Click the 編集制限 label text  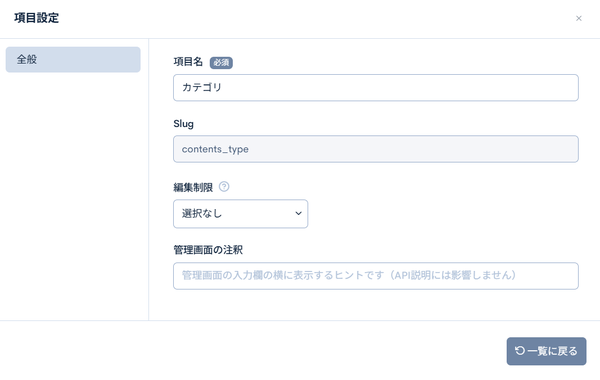[193, 187]
